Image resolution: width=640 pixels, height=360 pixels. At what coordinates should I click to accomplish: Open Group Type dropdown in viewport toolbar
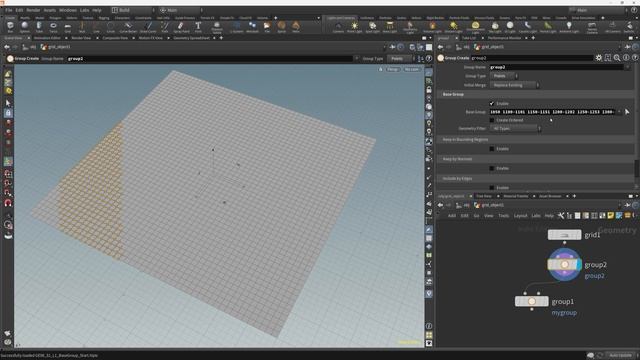coord(400,58)
